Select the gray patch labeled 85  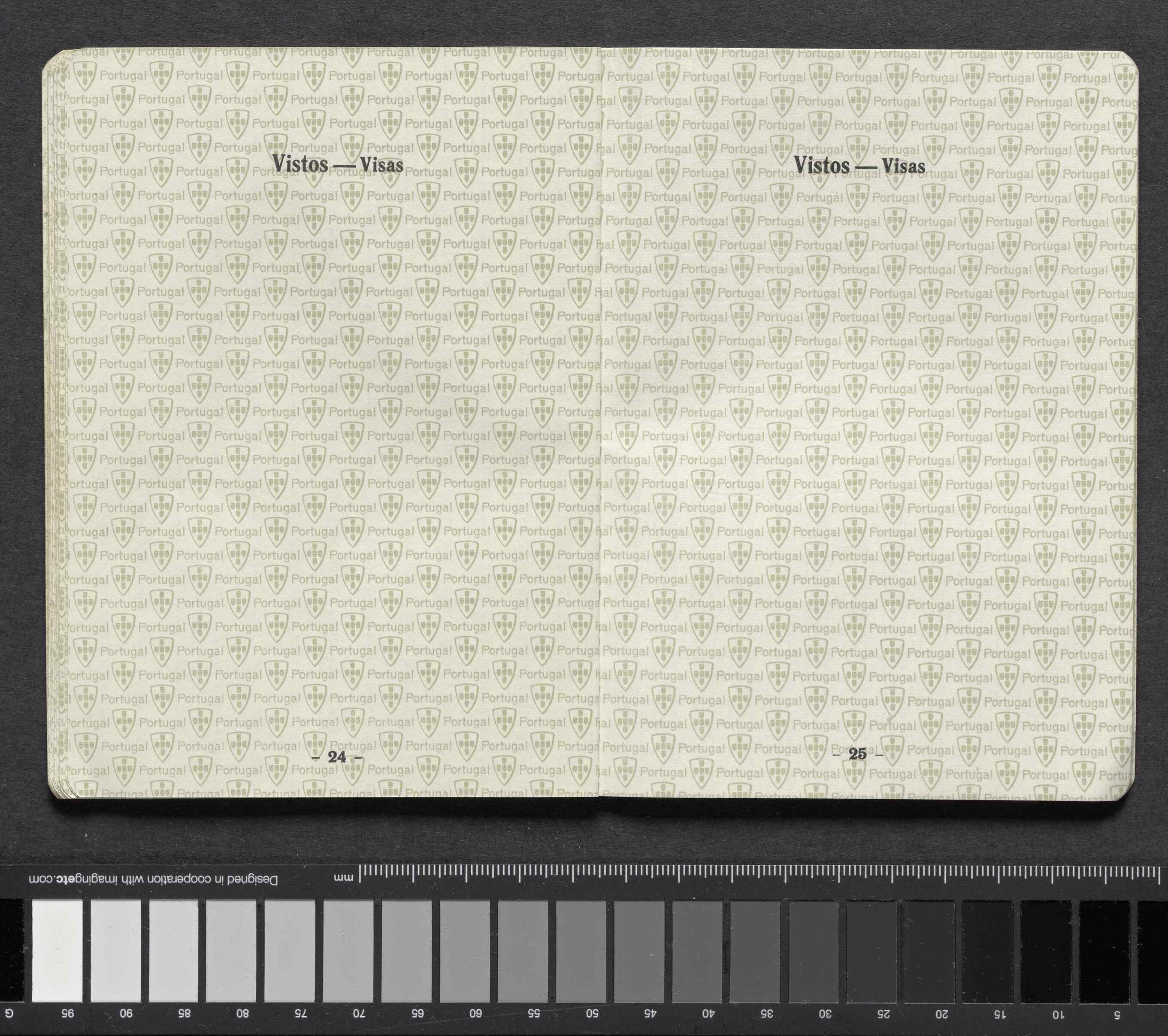pos(174,951)
